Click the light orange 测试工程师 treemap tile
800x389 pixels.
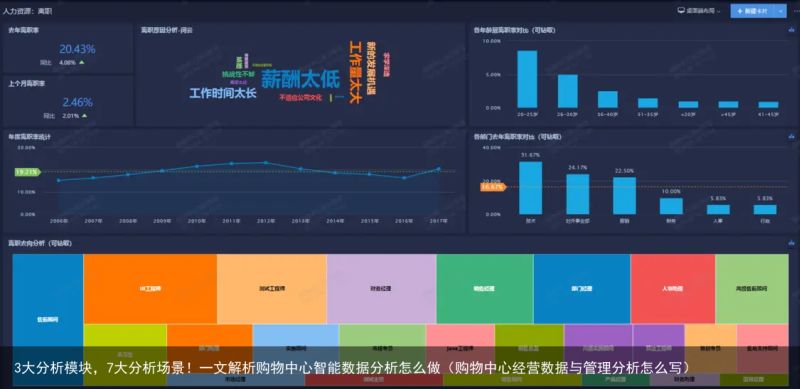pos(271,289)
